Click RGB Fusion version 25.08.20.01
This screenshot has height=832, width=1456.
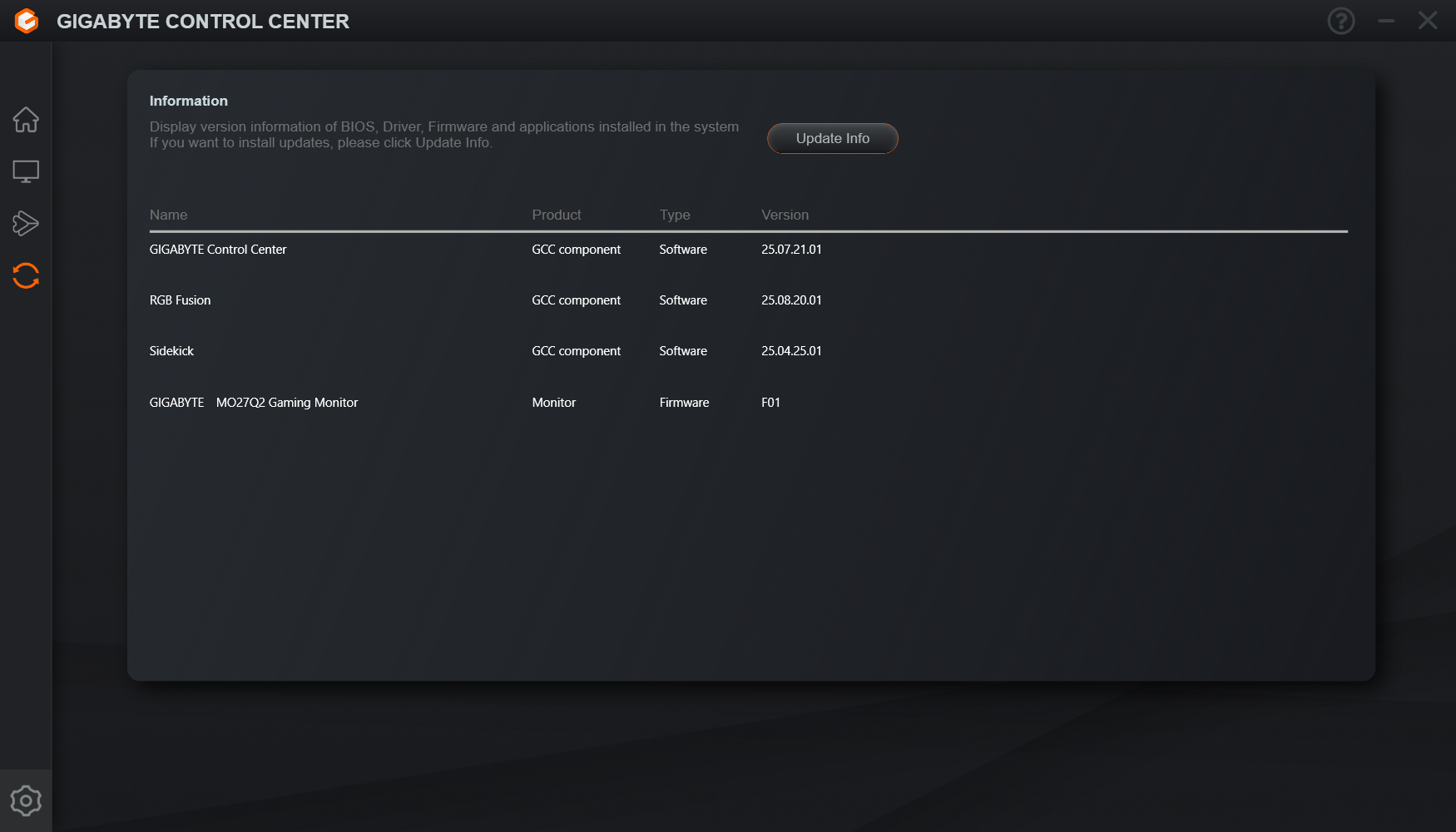click(791, 300)
